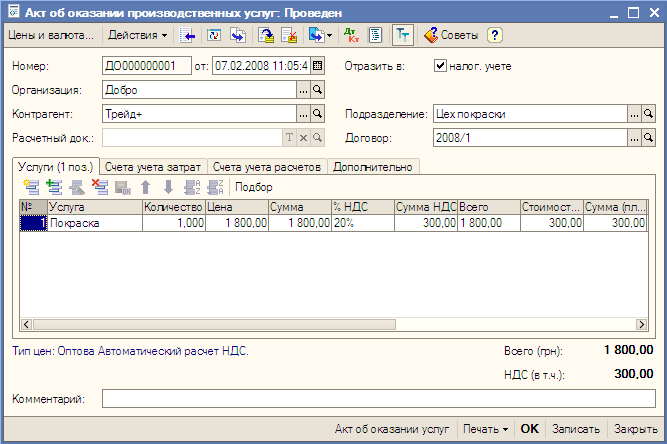Open the Действия dropdown menu
This screenshot has height=444, width=667.
137,35
